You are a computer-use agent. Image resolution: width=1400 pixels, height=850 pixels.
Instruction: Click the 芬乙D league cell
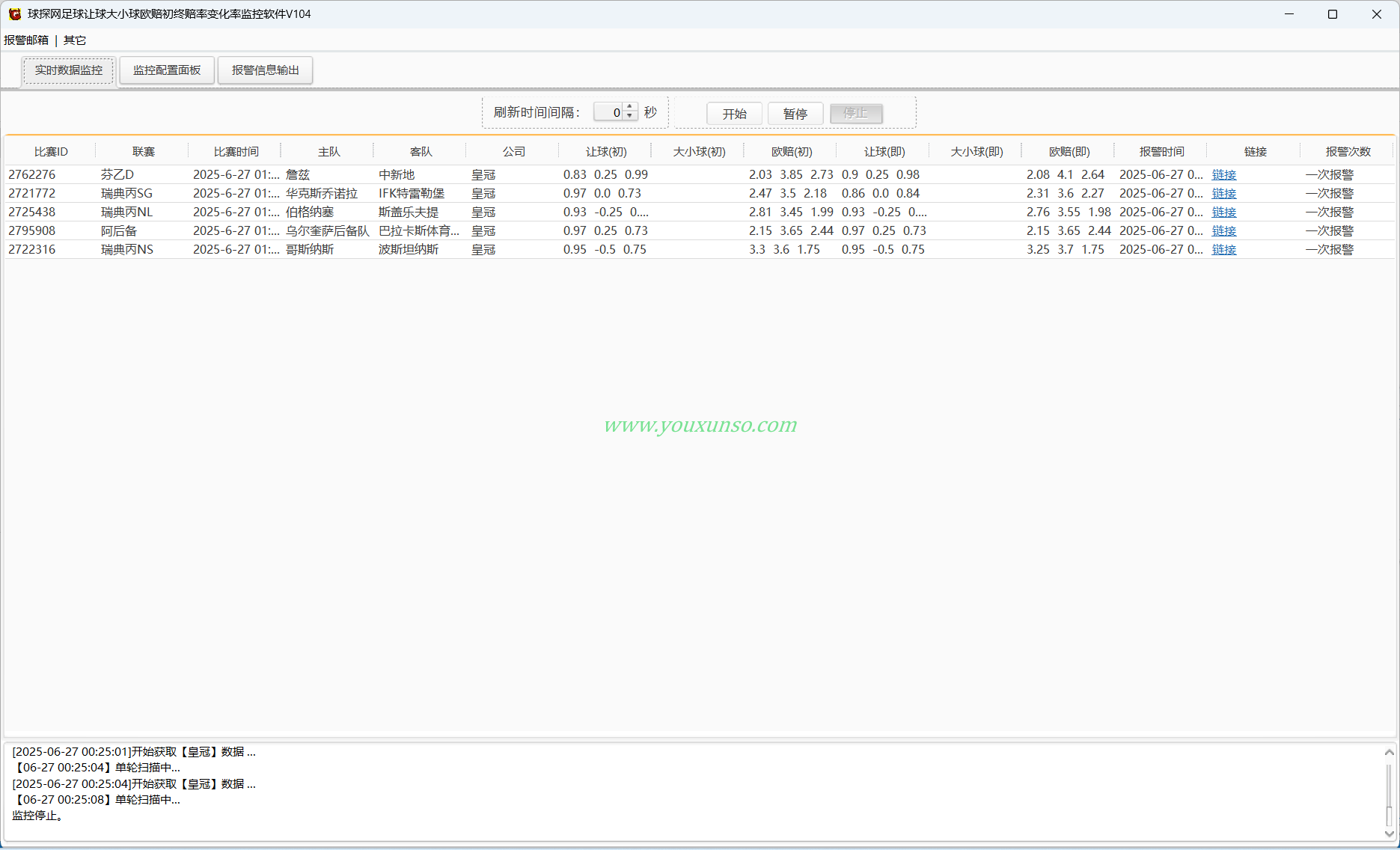[x=117, y=175]
